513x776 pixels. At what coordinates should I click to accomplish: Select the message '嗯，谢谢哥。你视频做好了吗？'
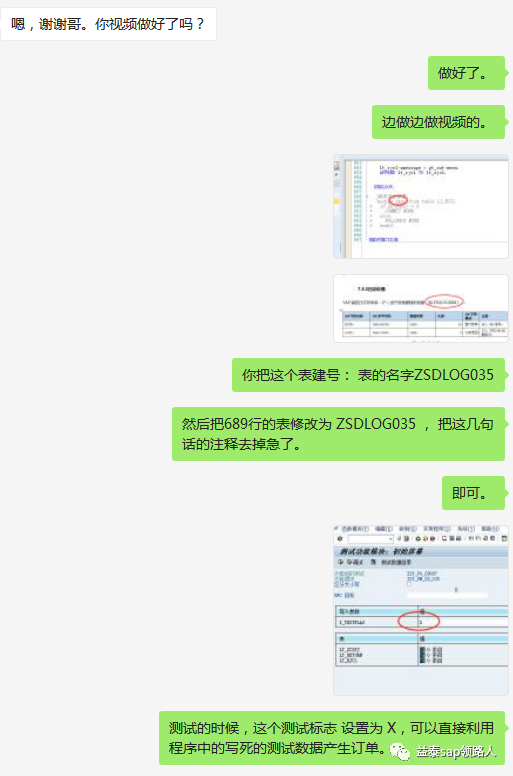[x=108, y=24]
